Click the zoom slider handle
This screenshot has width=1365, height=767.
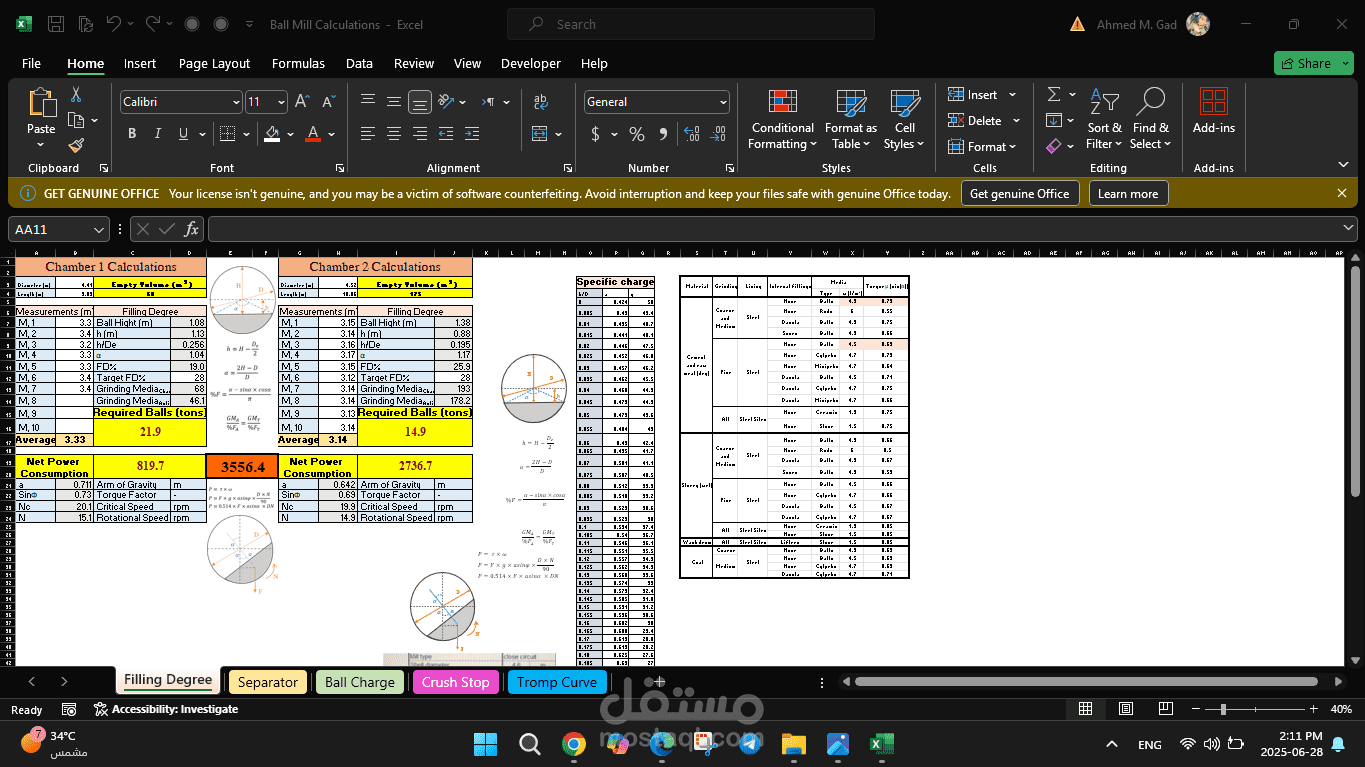(x=1223, y=709)
